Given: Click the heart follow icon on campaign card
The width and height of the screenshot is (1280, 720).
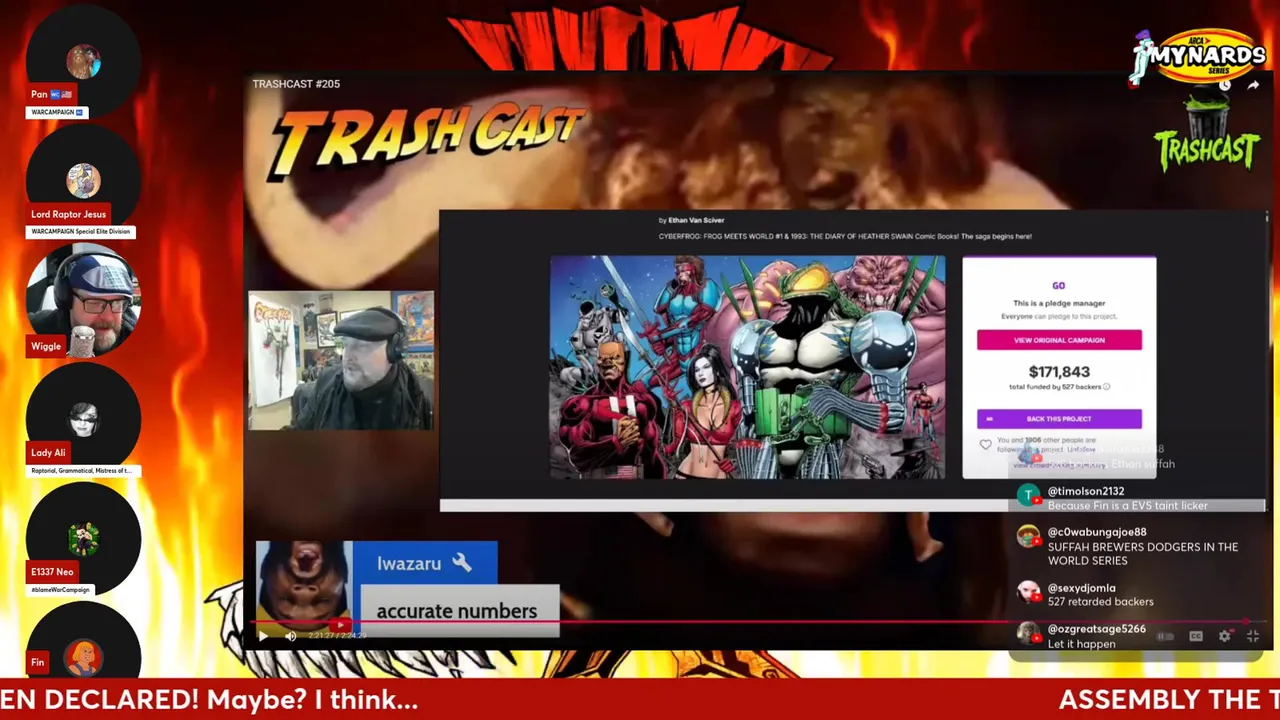Looking at the screenshot, I should (986, 444).
